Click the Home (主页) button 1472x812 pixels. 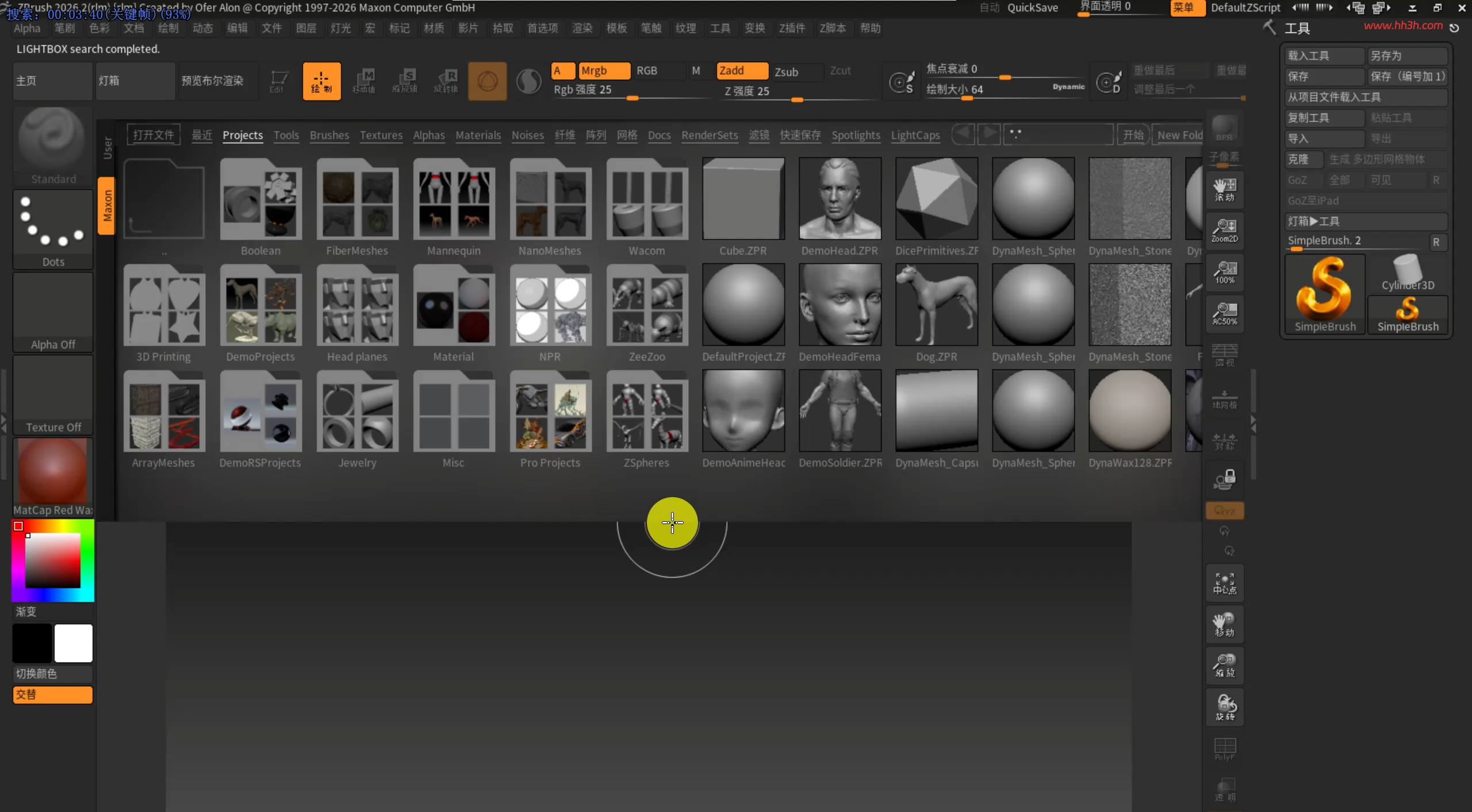[53, 81]
